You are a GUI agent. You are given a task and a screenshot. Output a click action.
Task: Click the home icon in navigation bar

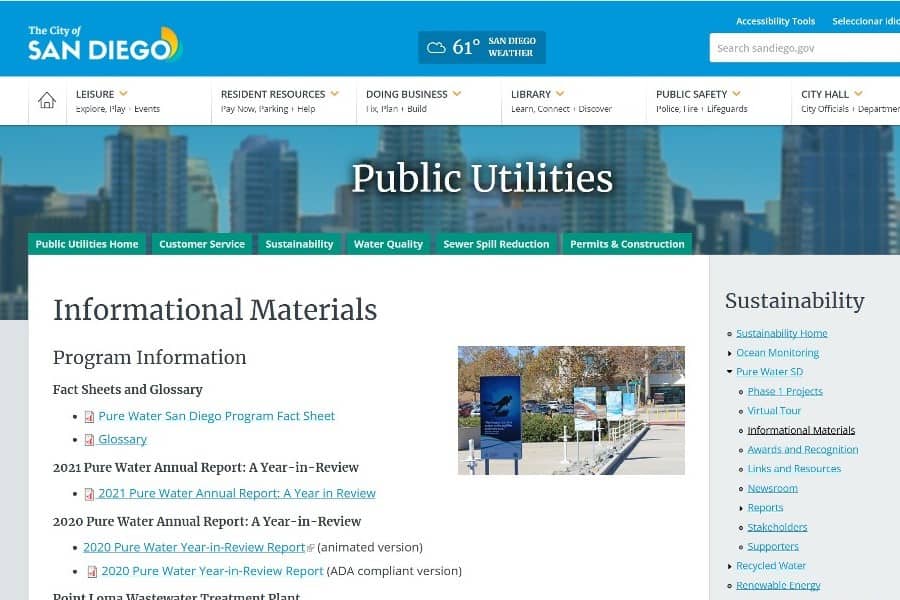pyautogui.click(x=47, y=100)
